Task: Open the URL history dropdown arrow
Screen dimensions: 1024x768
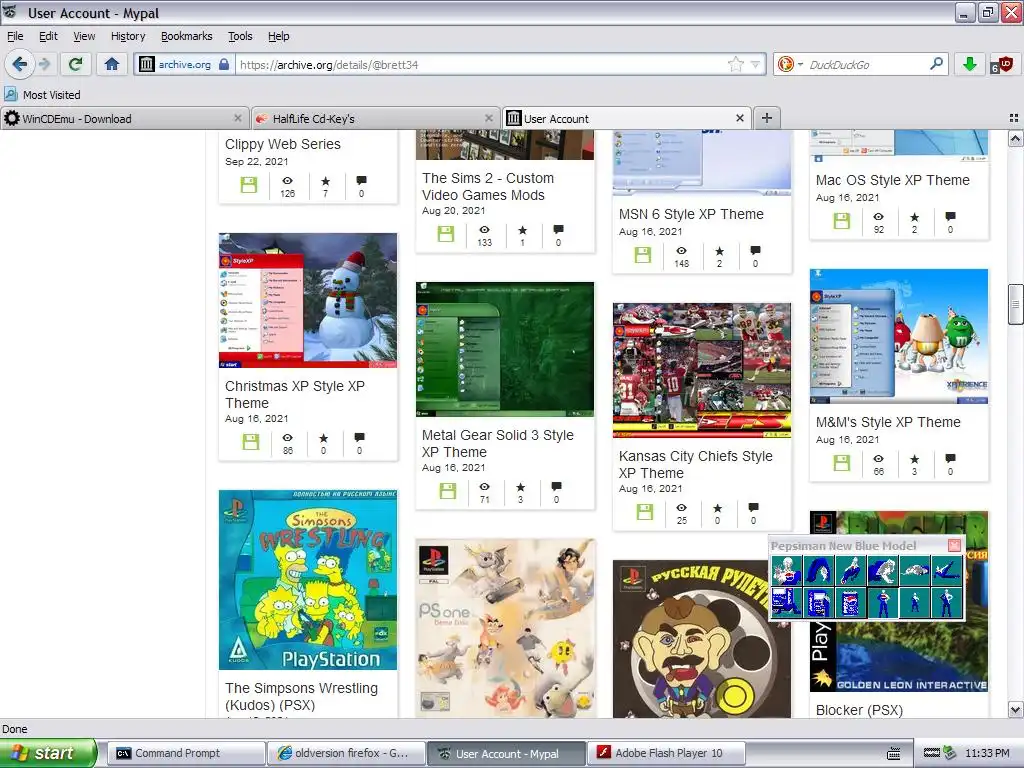Action: pyautogui.click(x=755, y=64)
